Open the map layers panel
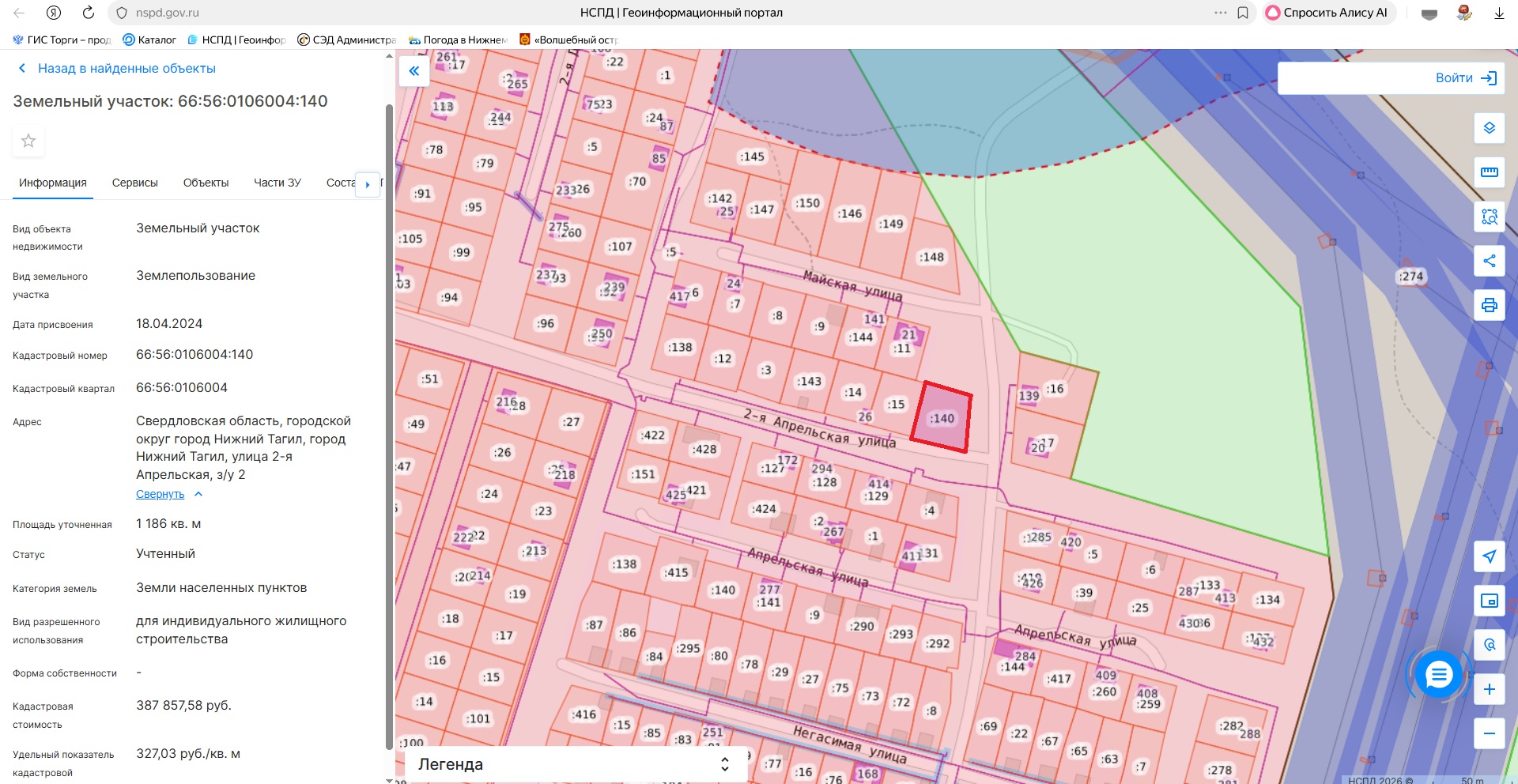 click(1489, 128)
